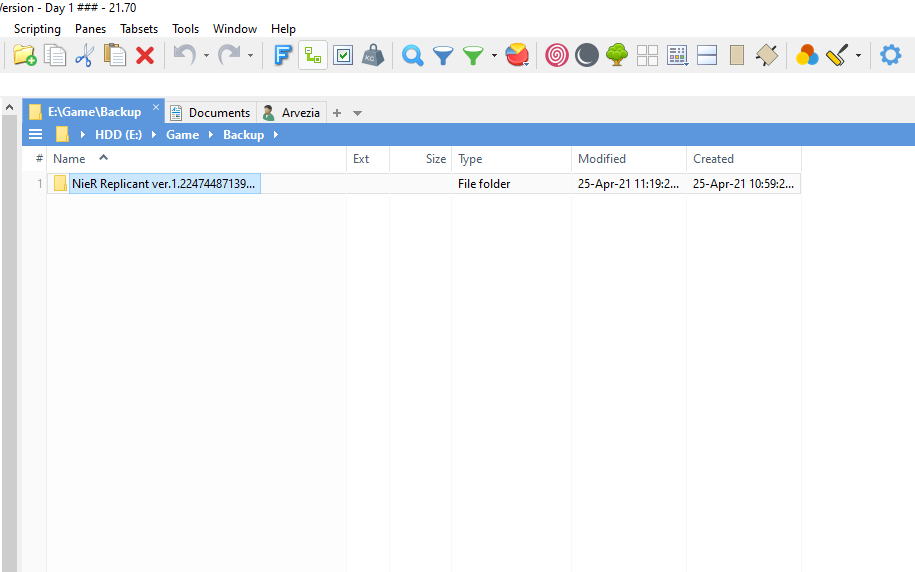Image resolution: width=915 pixels, height=572 pixels.
Task: Sort by the Modified column header
Action: (x=602, y=159)
